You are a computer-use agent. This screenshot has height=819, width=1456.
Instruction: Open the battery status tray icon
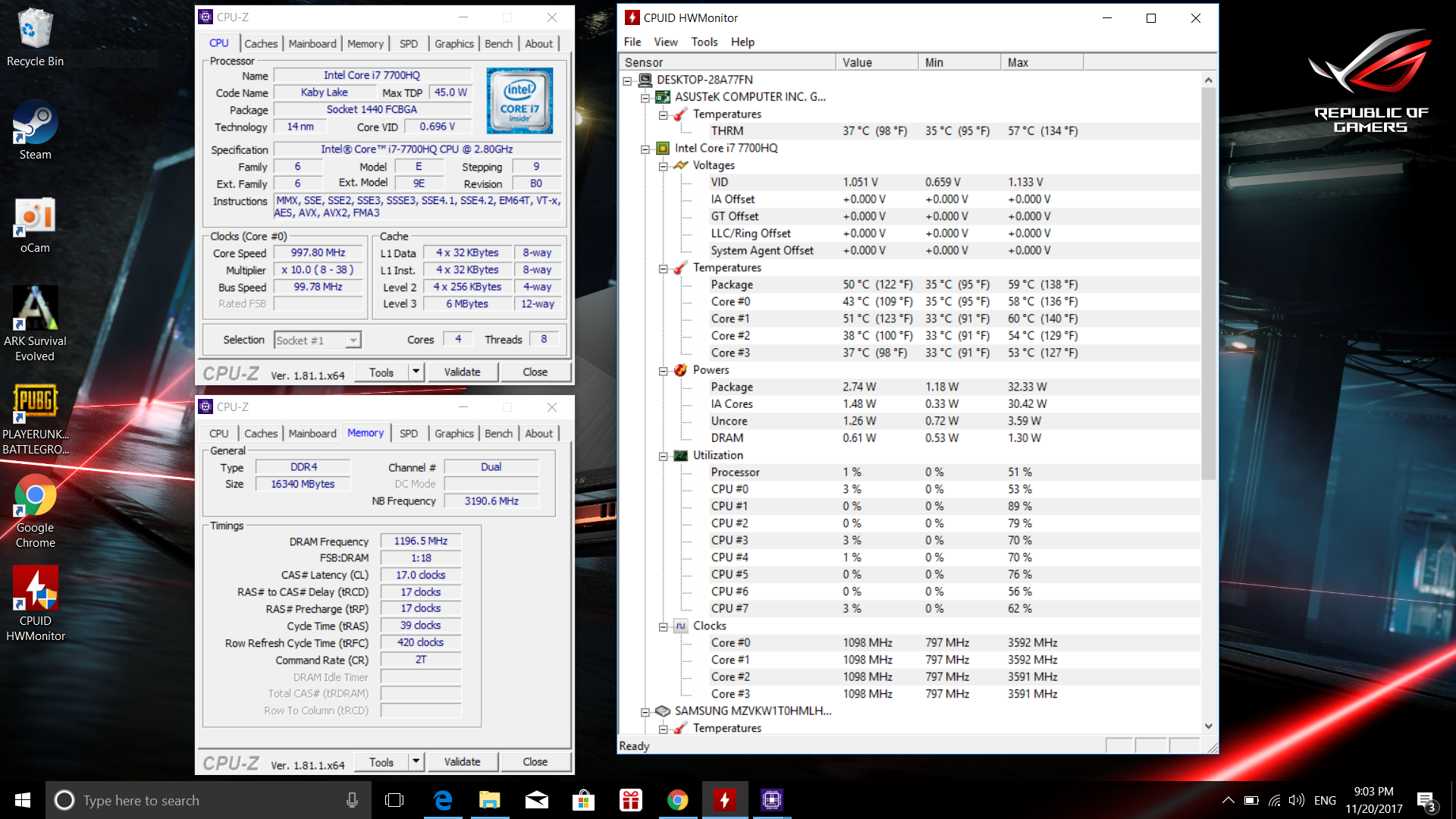click(1251, 800)
